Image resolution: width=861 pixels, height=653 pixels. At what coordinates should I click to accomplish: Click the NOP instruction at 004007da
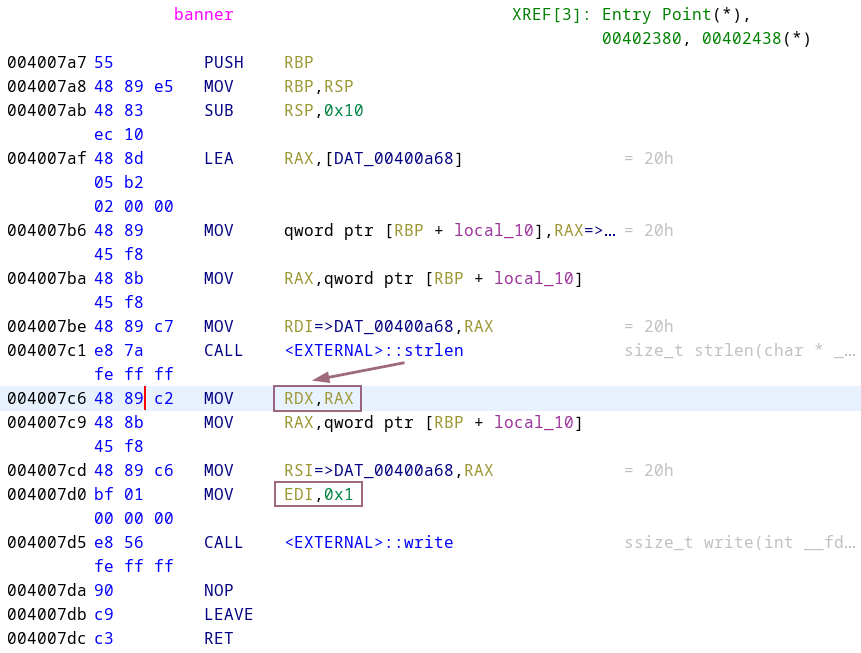coord(219,590)
